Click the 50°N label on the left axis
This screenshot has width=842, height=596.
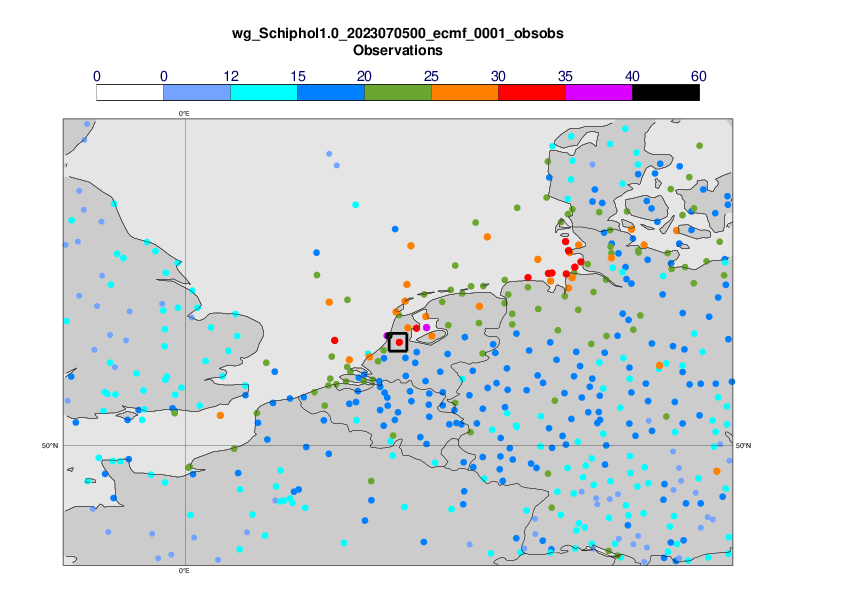point(50,446)
